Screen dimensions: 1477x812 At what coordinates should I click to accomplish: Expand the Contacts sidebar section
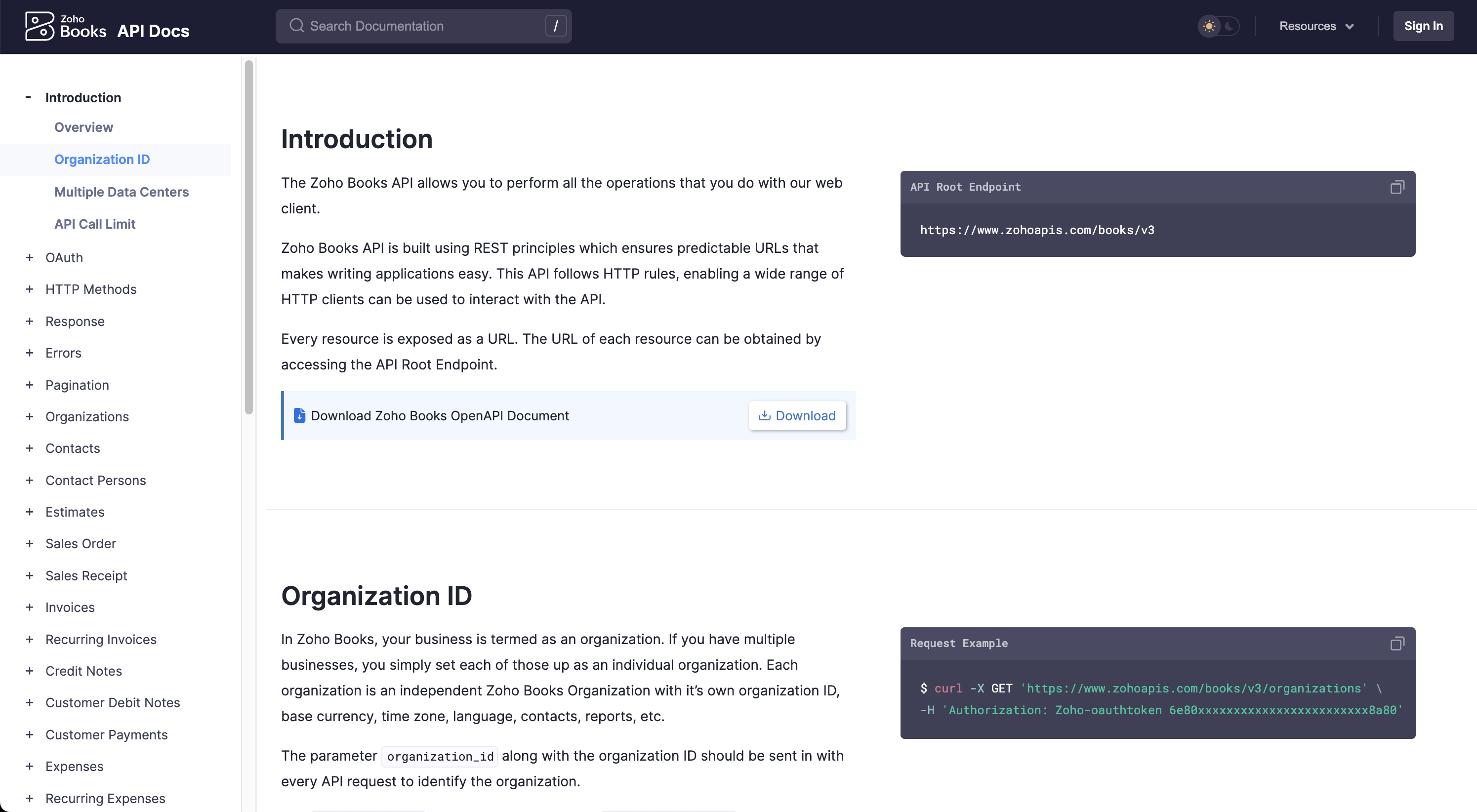point(29,448)
